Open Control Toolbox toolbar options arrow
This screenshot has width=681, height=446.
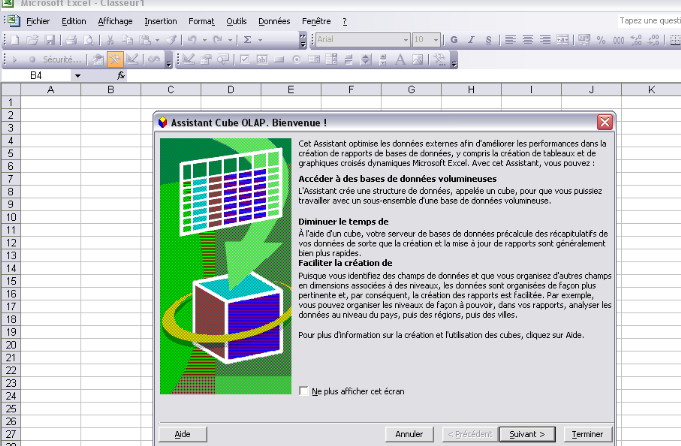tap(453, 60)
